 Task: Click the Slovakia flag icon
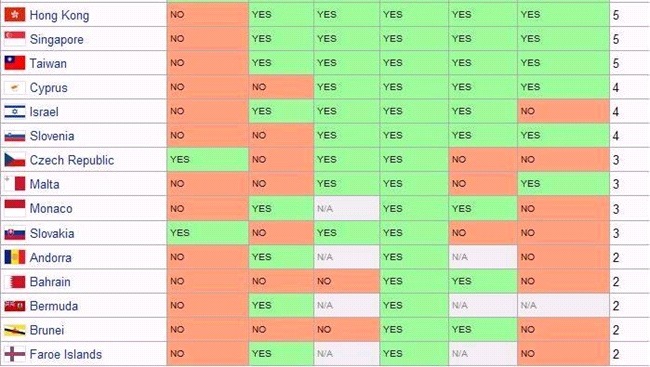point(15,233)
